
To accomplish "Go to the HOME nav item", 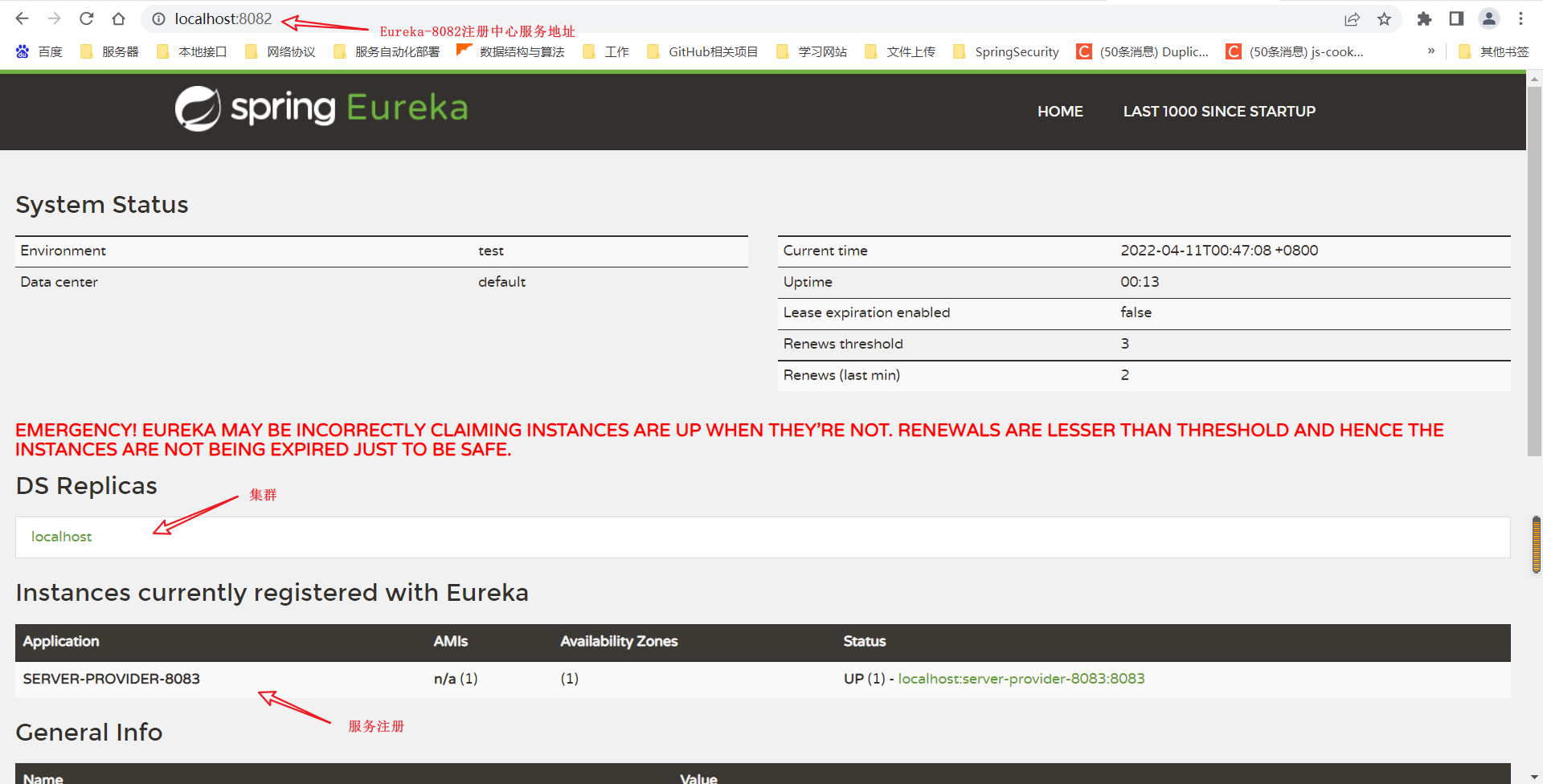I will click(x=1060, y=112).
